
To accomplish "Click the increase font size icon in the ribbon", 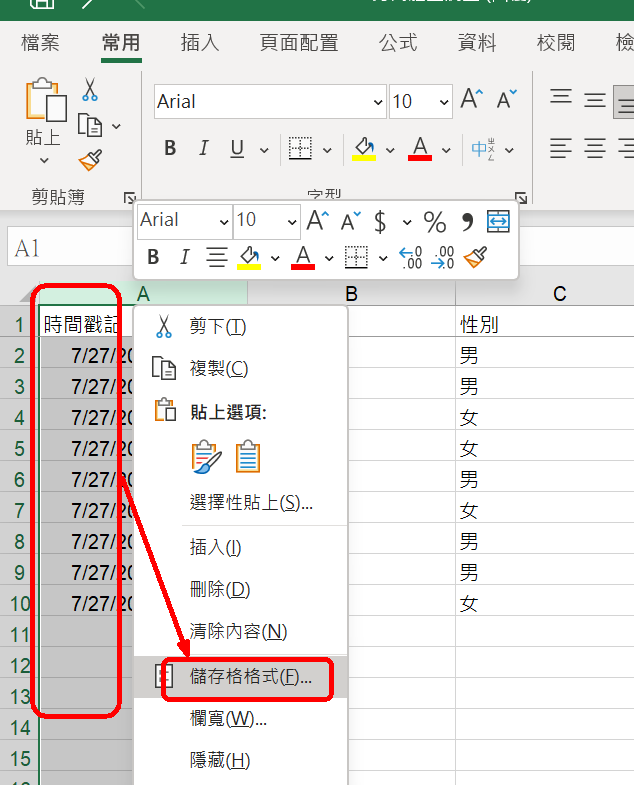I will 472,100.
